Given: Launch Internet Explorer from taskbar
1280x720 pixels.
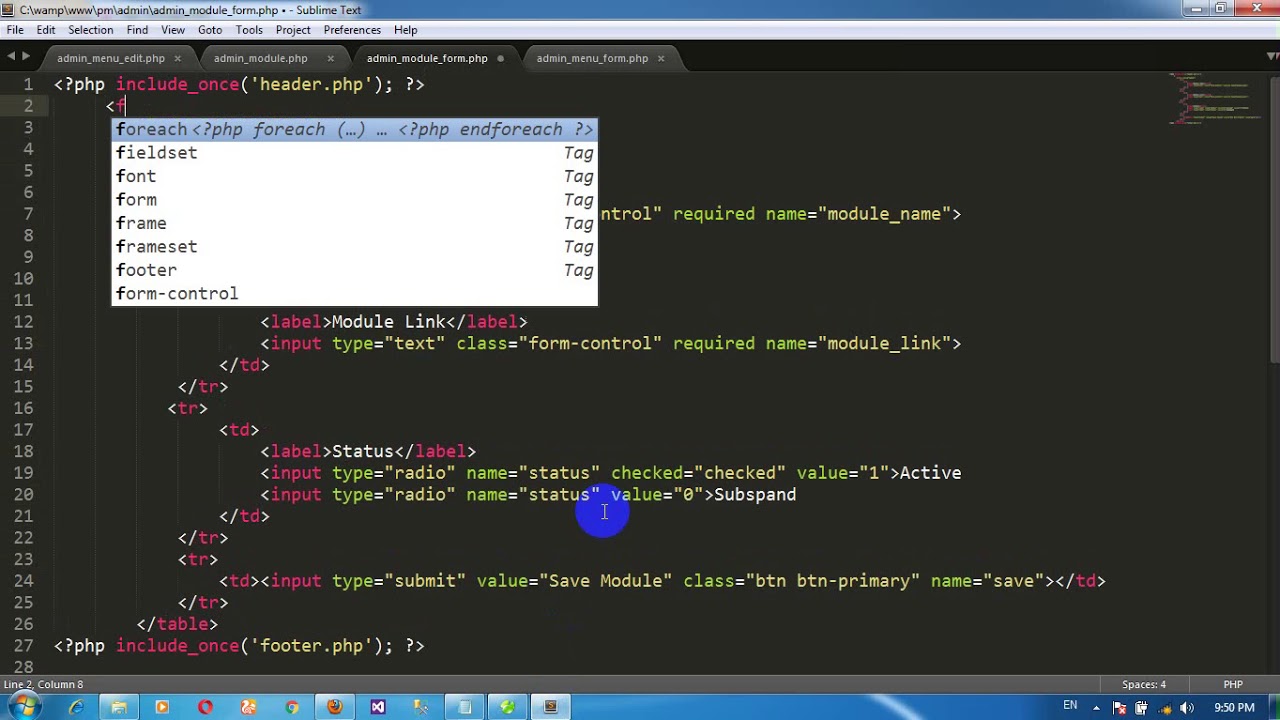Looking at the screenshot, I should [x=76, y=707].
